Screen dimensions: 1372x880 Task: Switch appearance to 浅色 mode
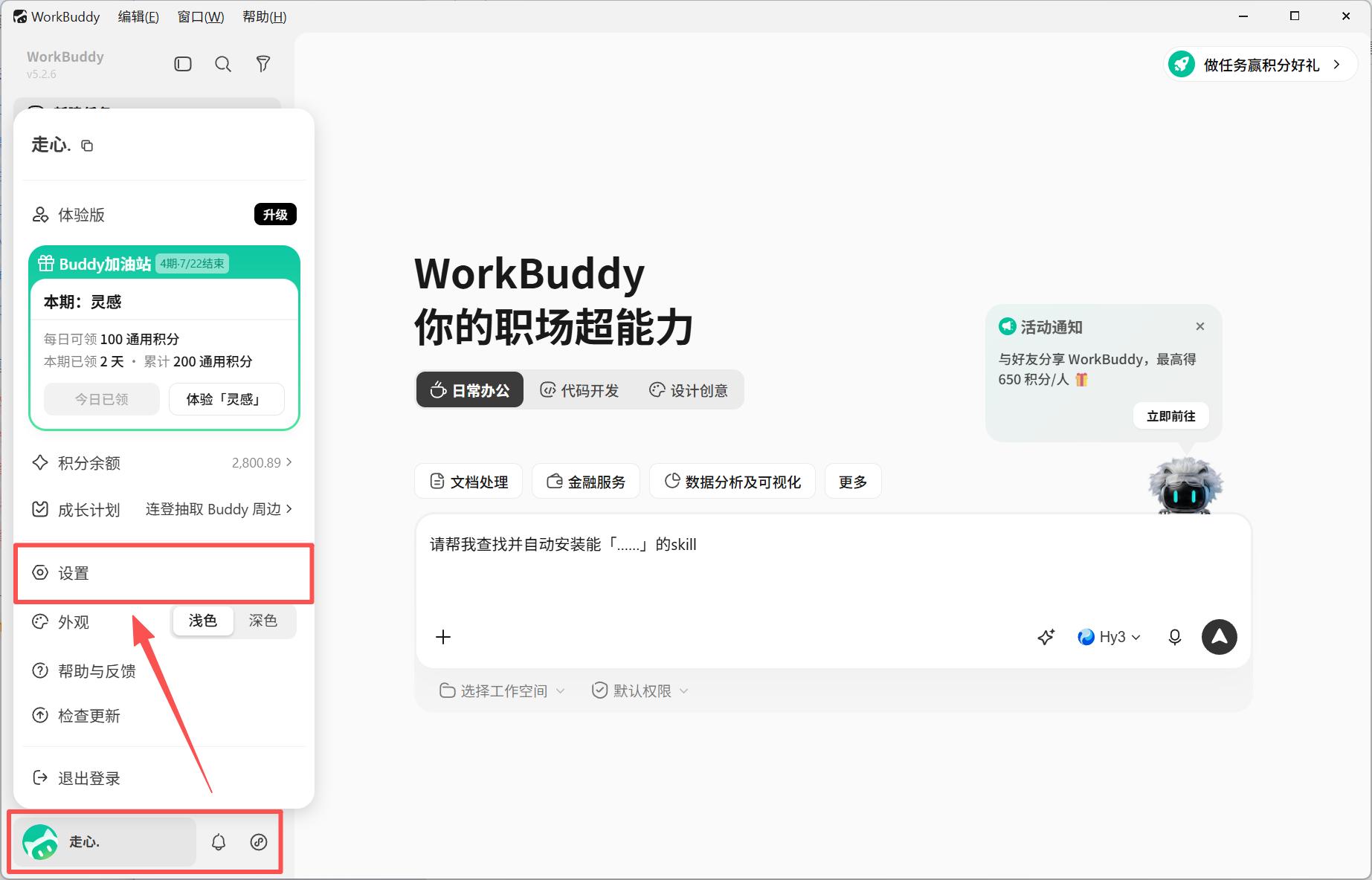click(203, 621)
